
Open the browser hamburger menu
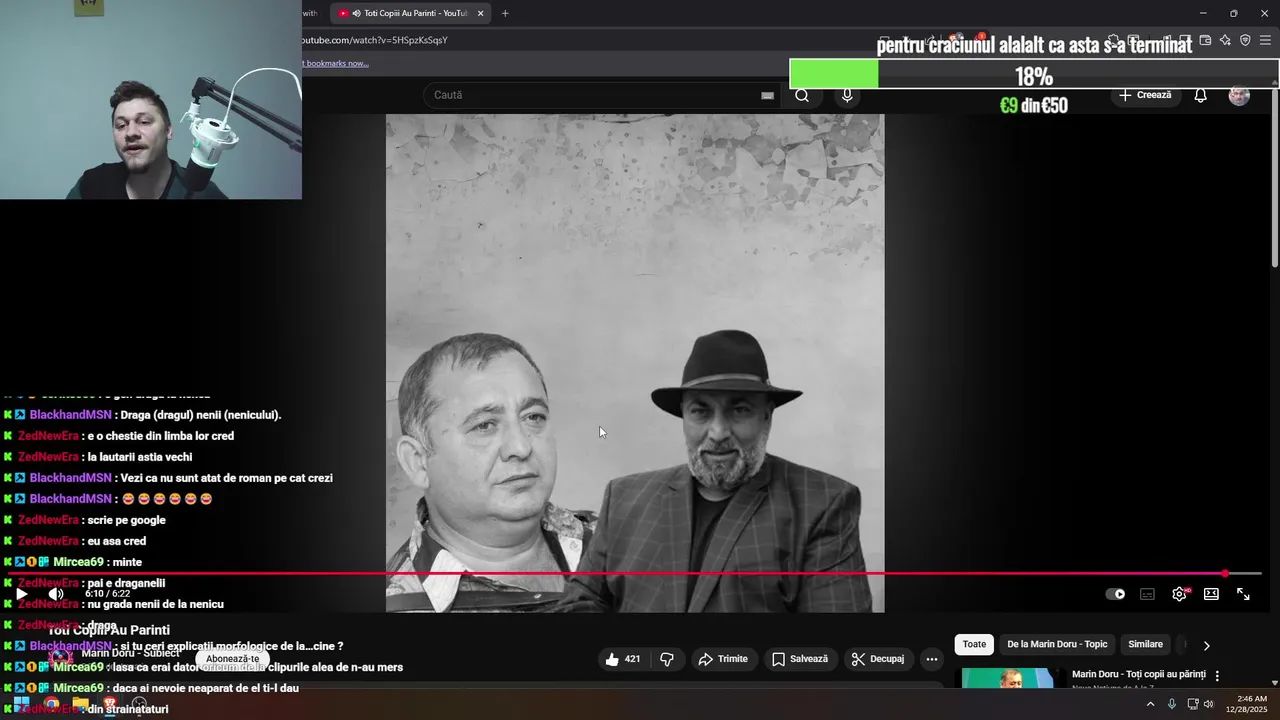(1265, 40)
